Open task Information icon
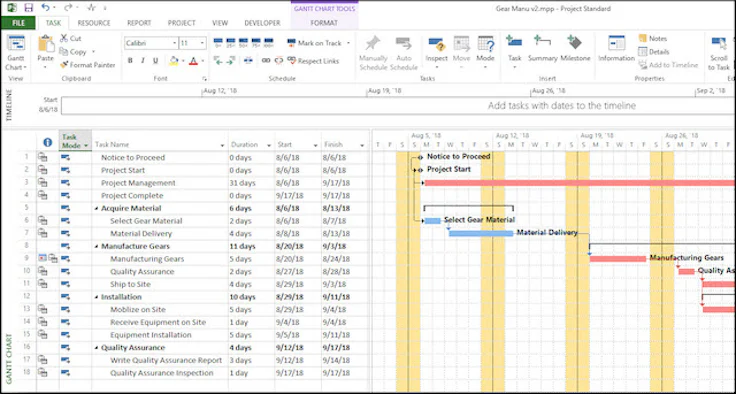Viewport: 736px width, 394px height. (x=616, y=43)
